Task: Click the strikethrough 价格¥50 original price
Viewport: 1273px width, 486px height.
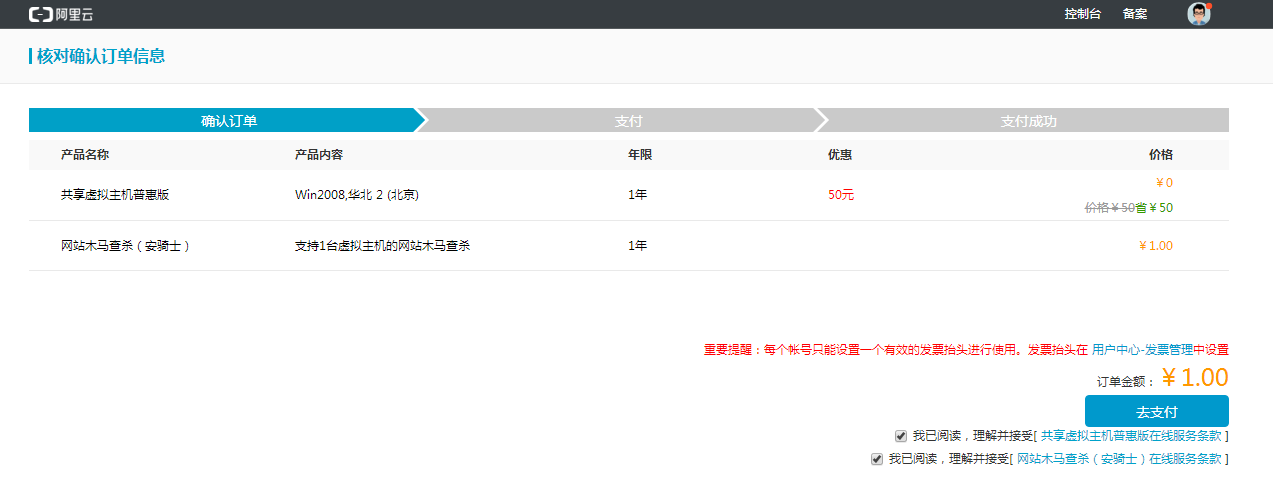Action: (x=1109, y=208)
